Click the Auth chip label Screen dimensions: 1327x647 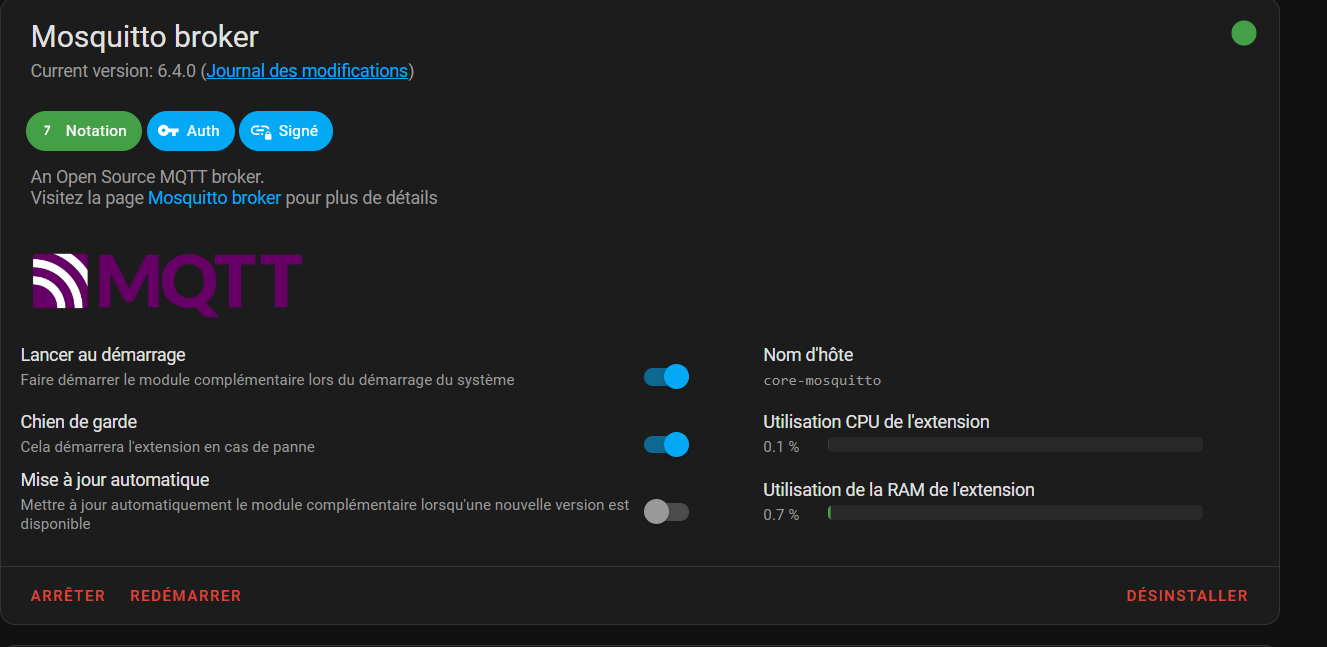(203, 131)
